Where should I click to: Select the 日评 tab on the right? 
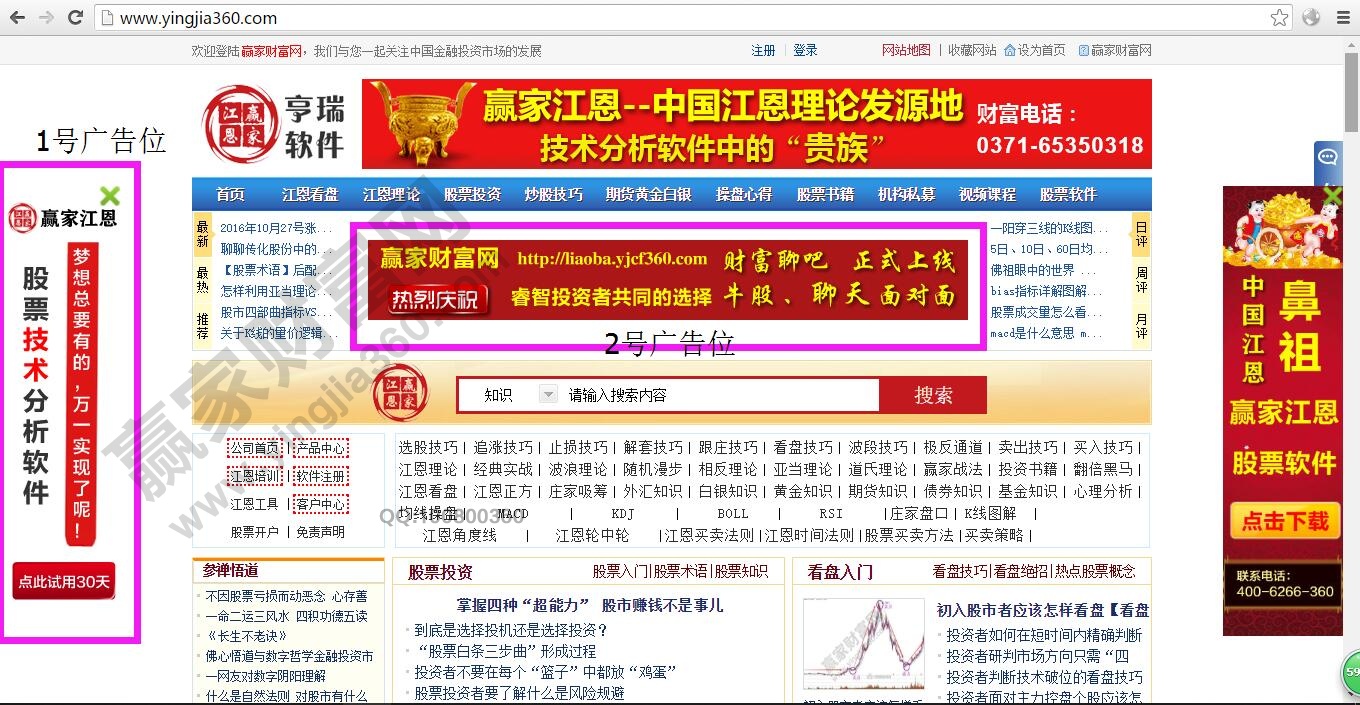(1141, 234)
